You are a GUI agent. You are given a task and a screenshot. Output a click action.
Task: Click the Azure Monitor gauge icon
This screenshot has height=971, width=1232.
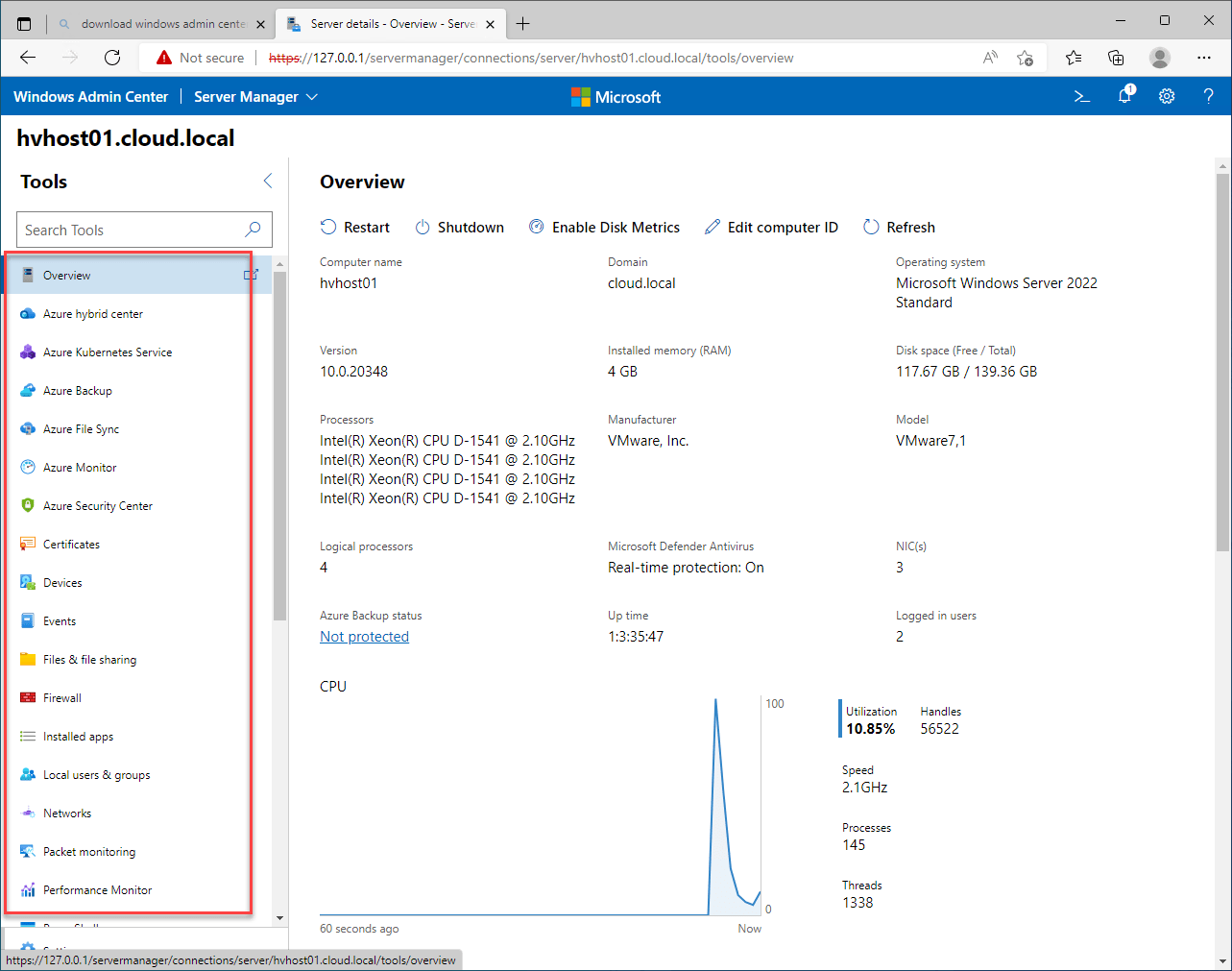[28, 468]
